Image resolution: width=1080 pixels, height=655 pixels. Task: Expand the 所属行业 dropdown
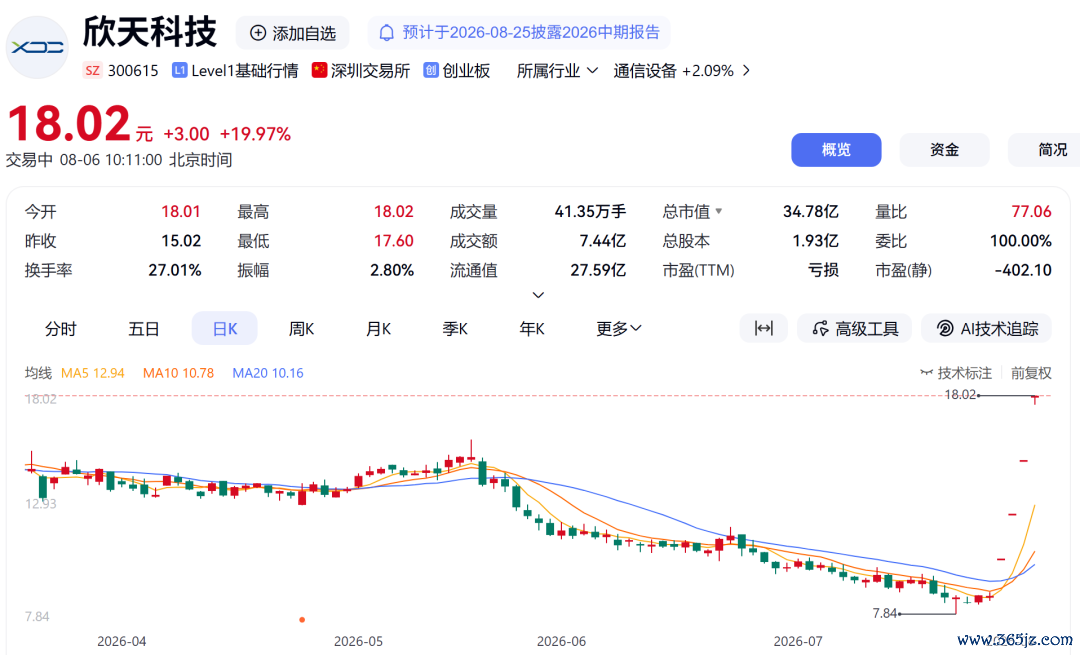click(557, 70)
